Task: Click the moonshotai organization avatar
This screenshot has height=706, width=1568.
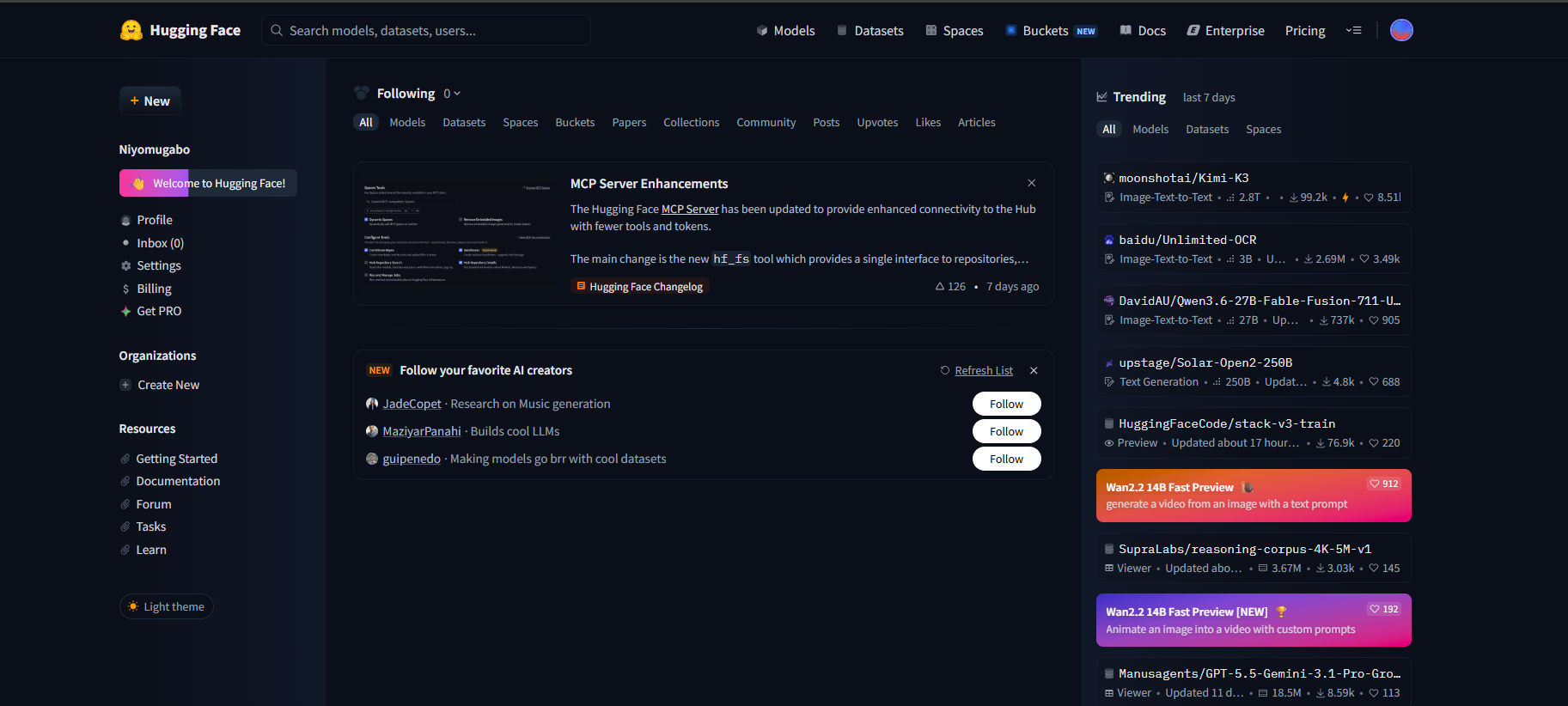Action: pos(1109,178)
